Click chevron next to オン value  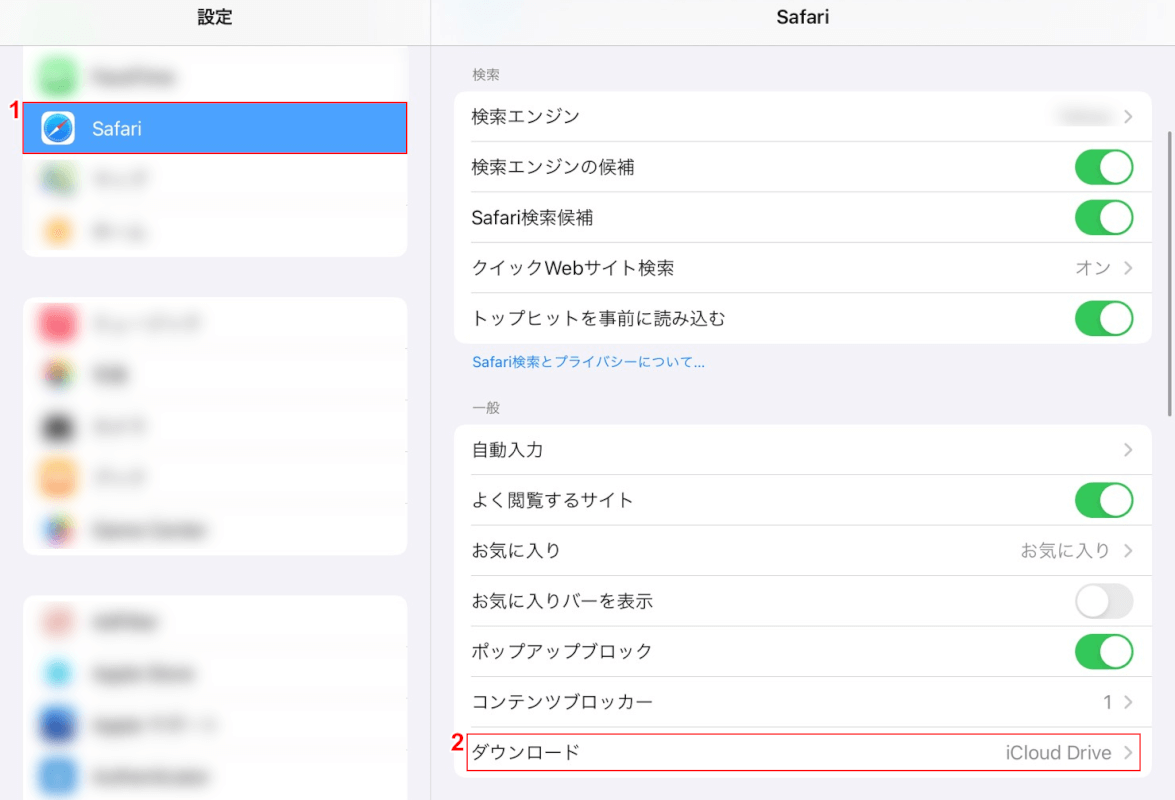click(1128, 268)
